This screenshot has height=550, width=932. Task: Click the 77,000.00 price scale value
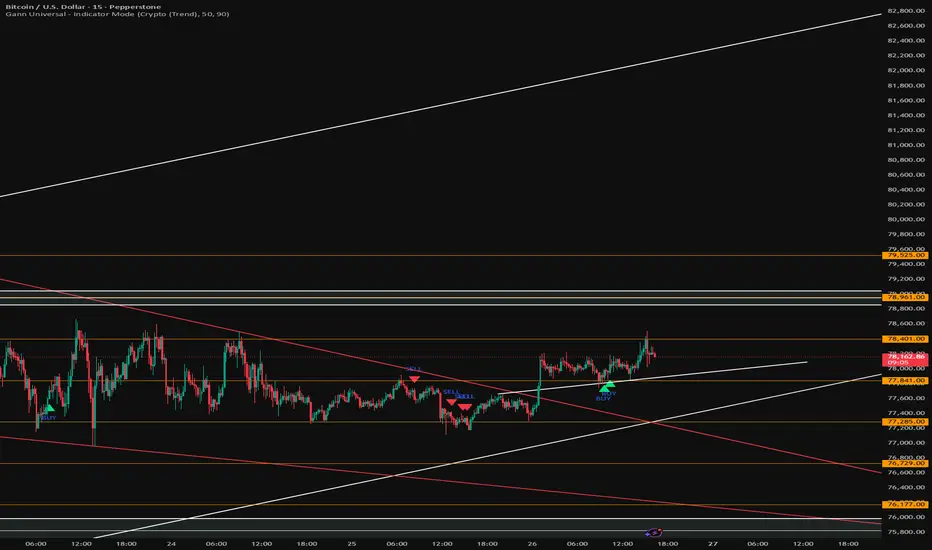(906, 443)
